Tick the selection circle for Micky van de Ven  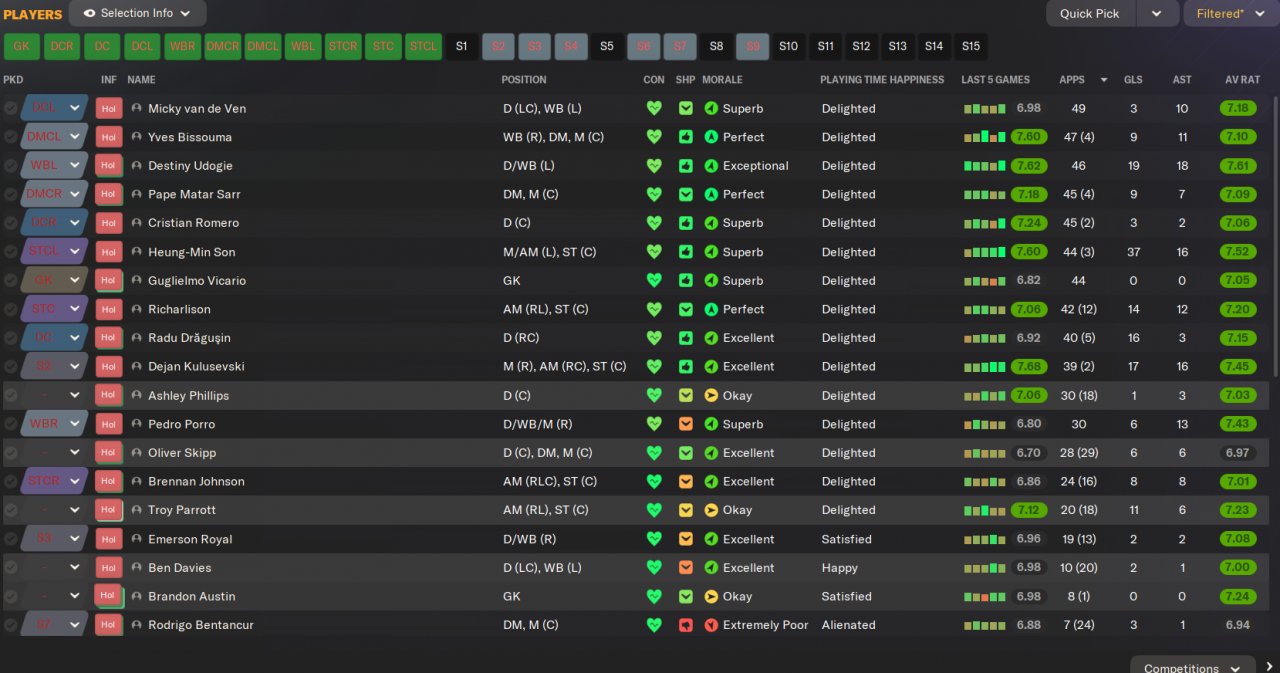[10, 108]
